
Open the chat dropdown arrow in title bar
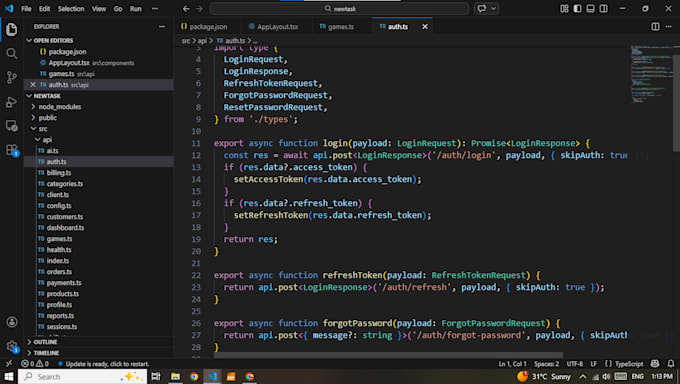494,9
